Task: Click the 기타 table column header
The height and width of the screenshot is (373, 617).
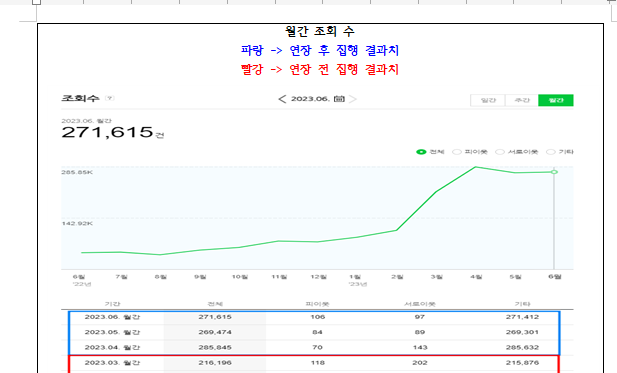Action: 522,304
